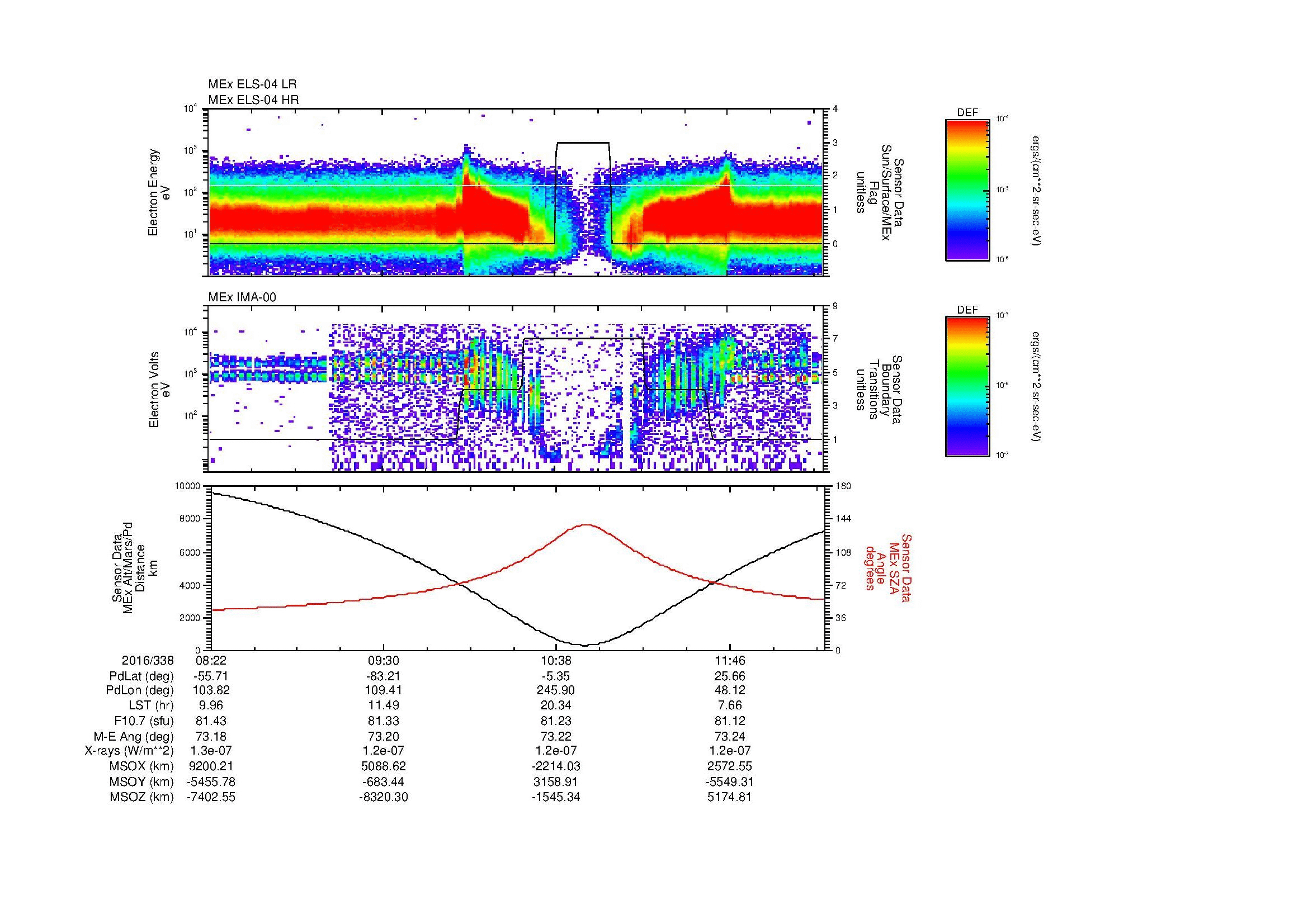Click the 10:38 time tick label

tap(556, 661)
